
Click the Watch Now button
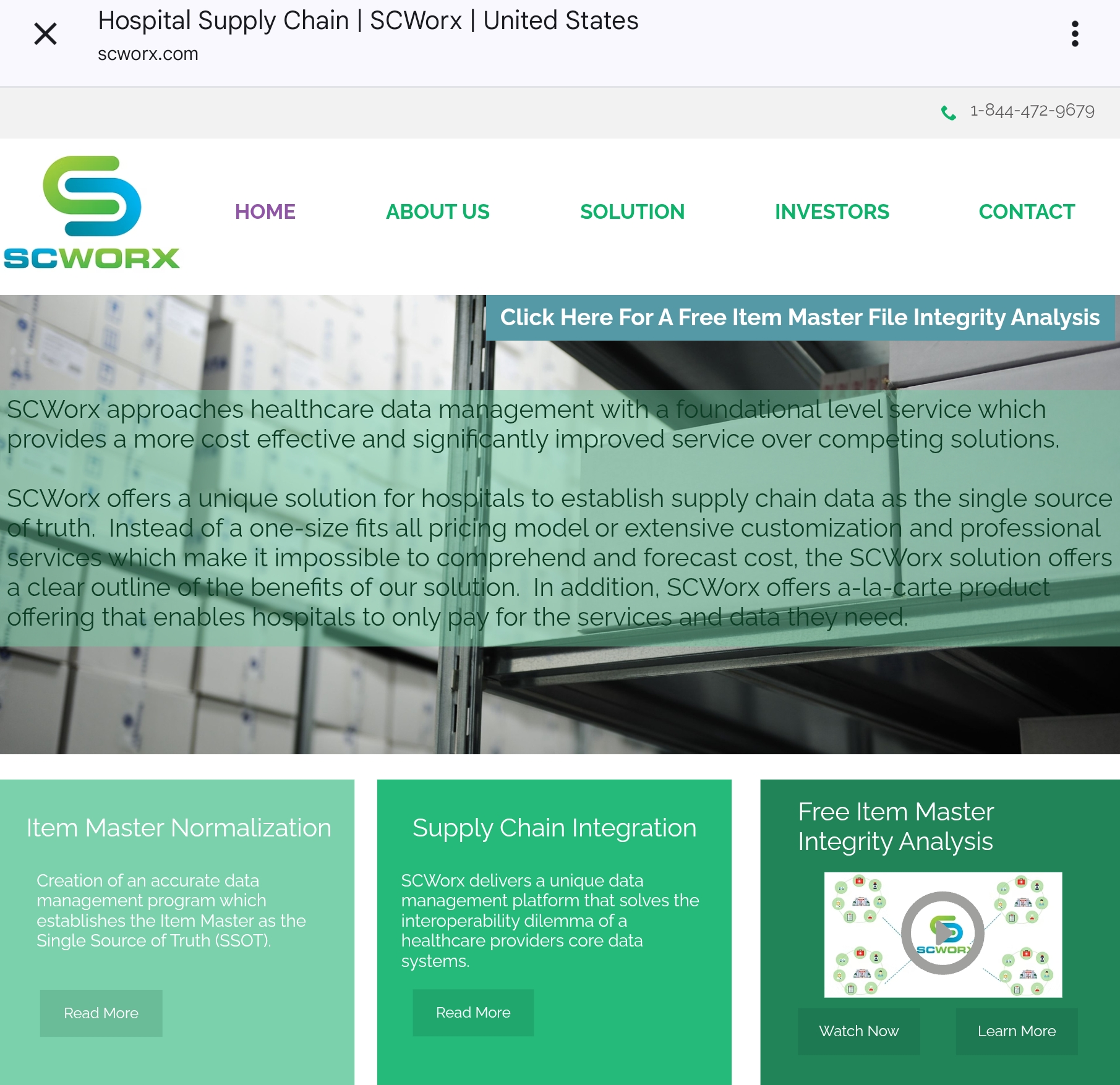click(858, 1031)
